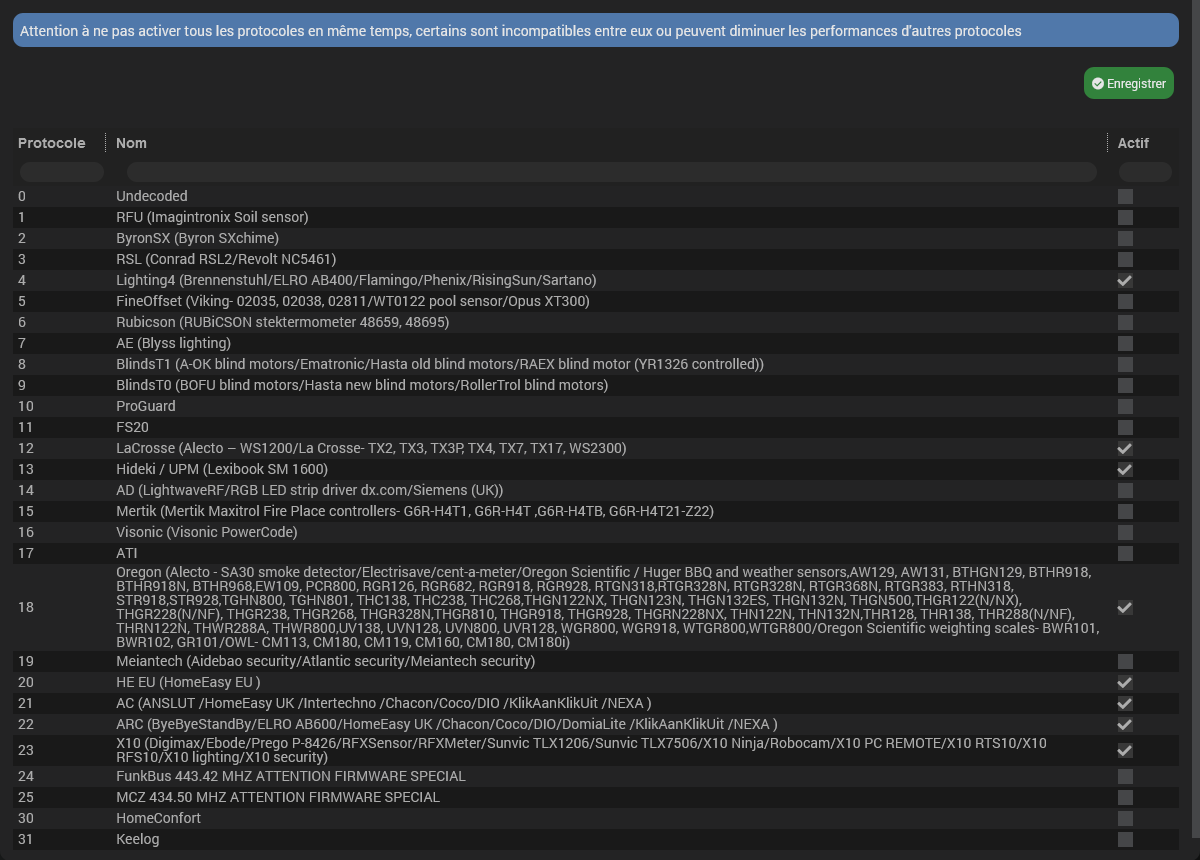
Task: Enable the Keelog protocol checkbox
Action: coord(1126,840)
